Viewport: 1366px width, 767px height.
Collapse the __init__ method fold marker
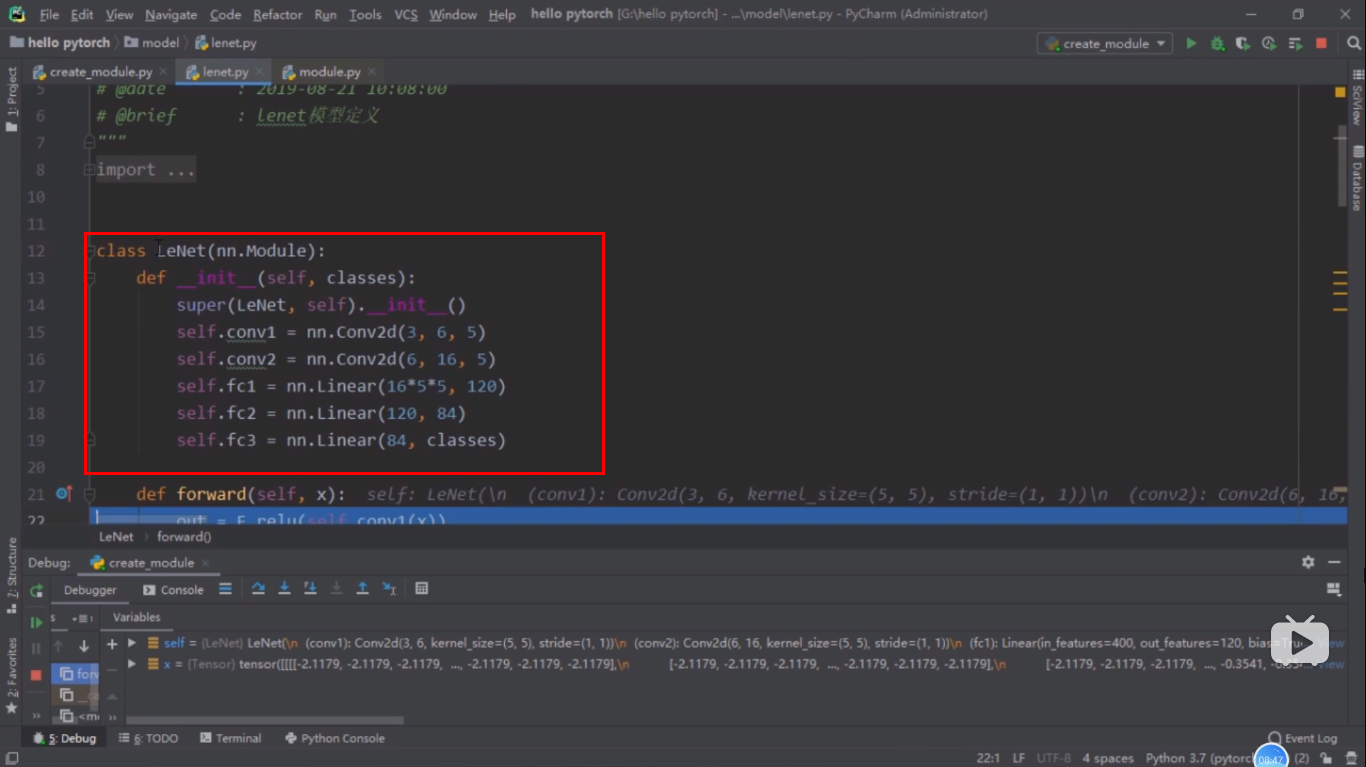89,278
